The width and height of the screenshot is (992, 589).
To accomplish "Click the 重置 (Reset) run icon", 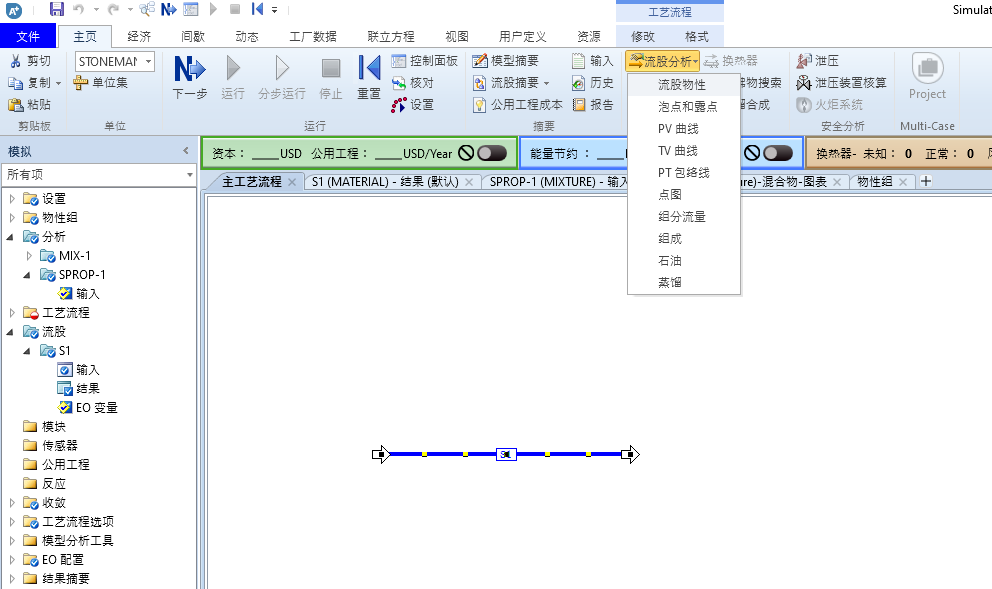I will (x=369, y=69).
